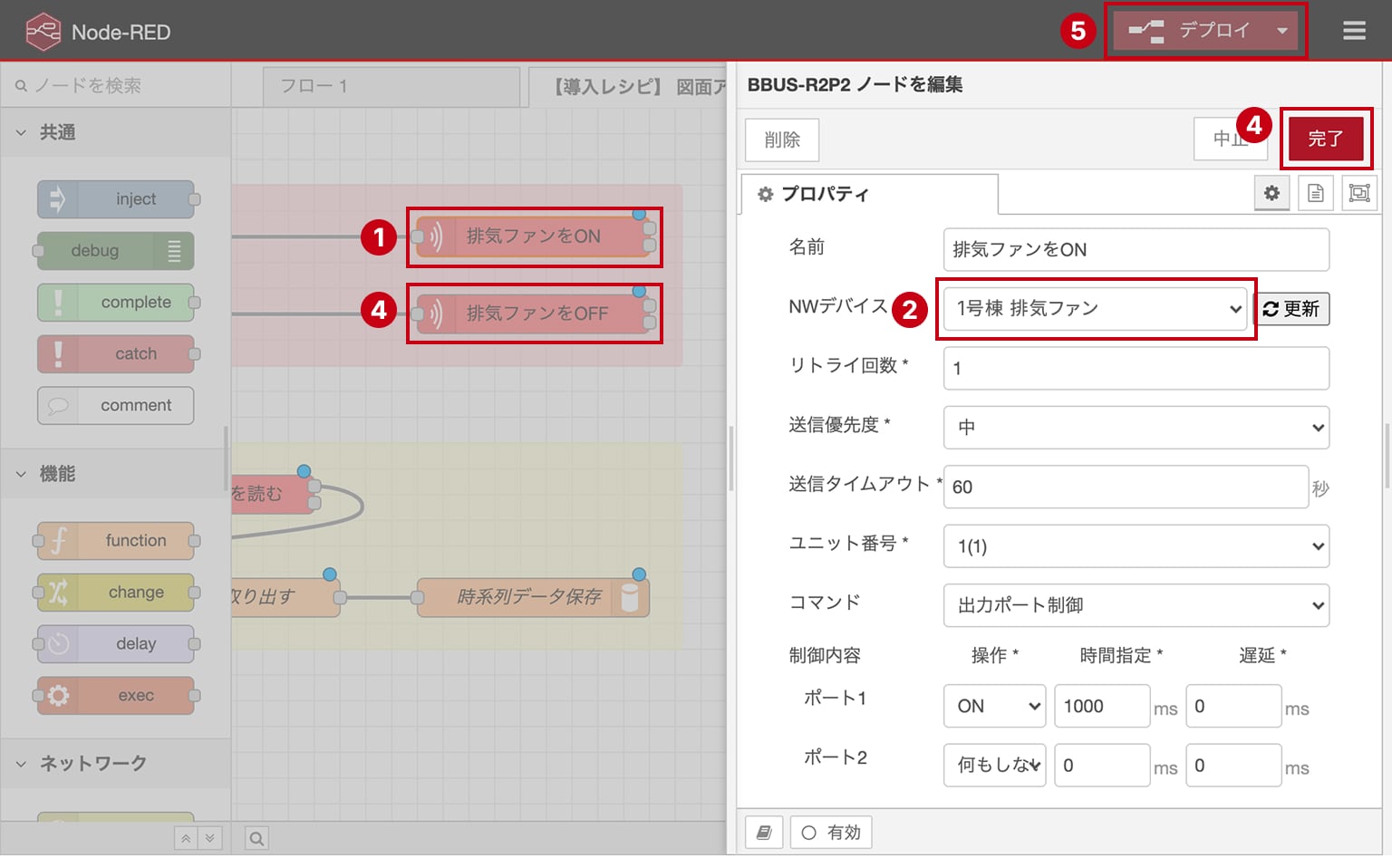The width and height of the screenshot is (1392, 868).
Task: Select the 排気ファンをOFF node on canvas
Action: pyautogui.click(x=534, y=313)
